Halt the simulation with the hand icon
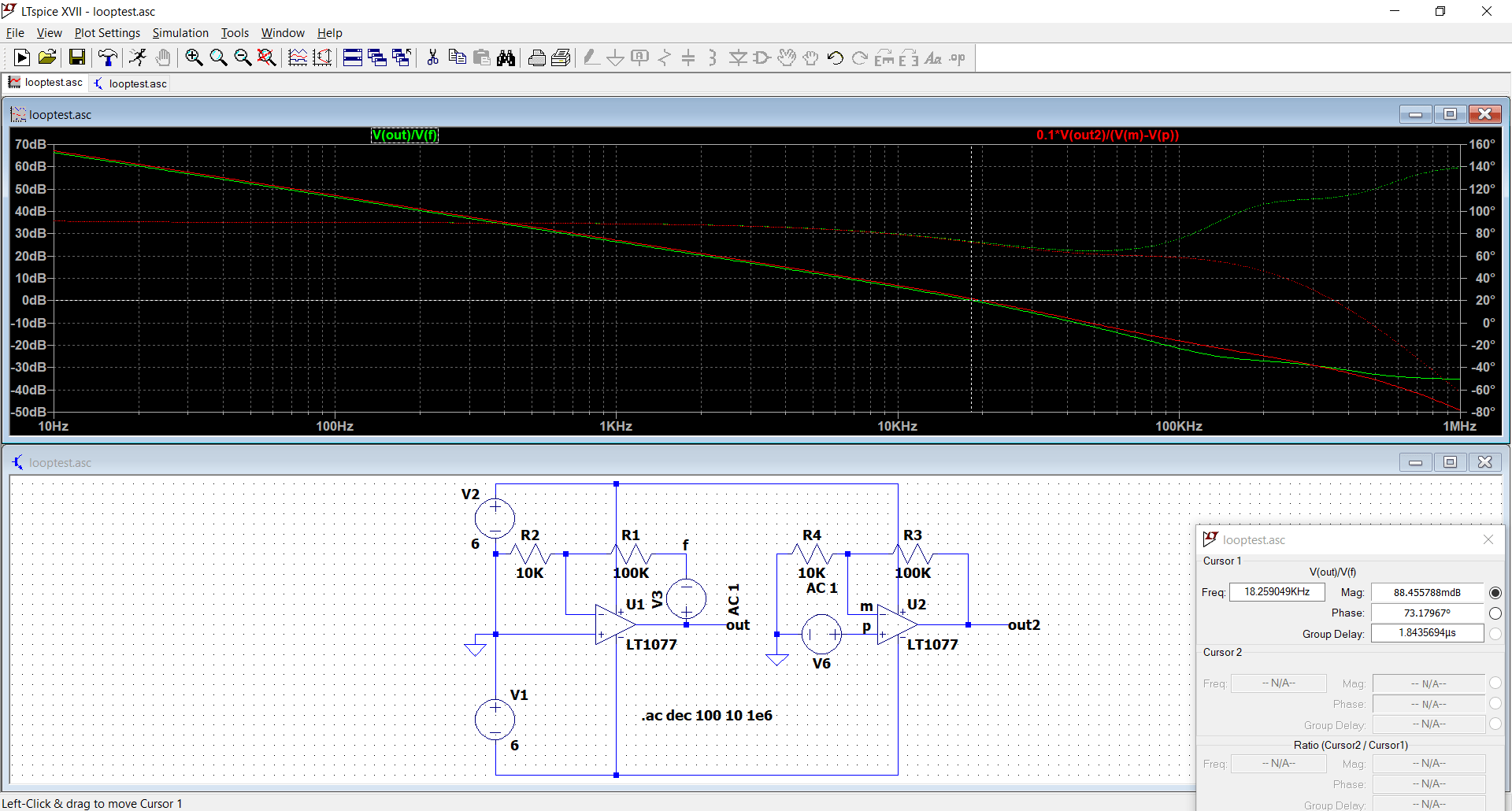1512x811 pixels. click(163, 57)
